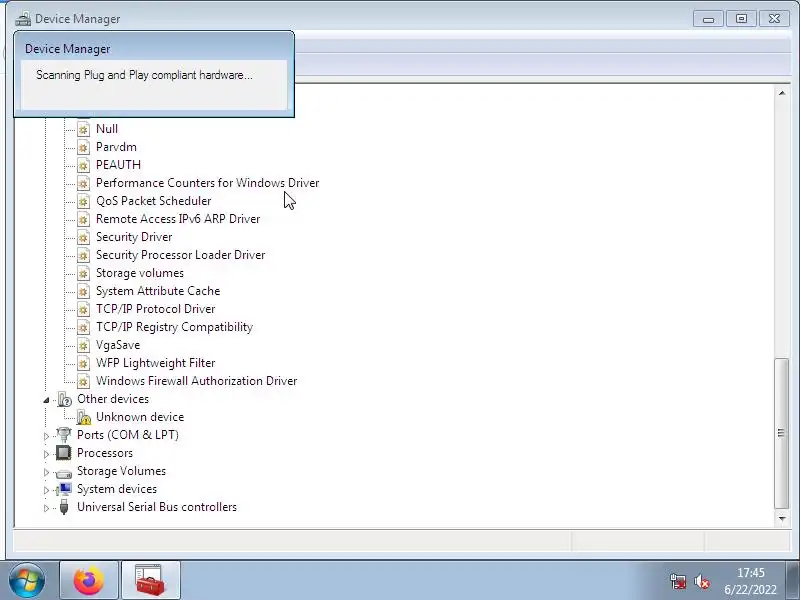Select the System devices label
The width and height of the screenshot is (800, 600).
(x=117, y=489)
